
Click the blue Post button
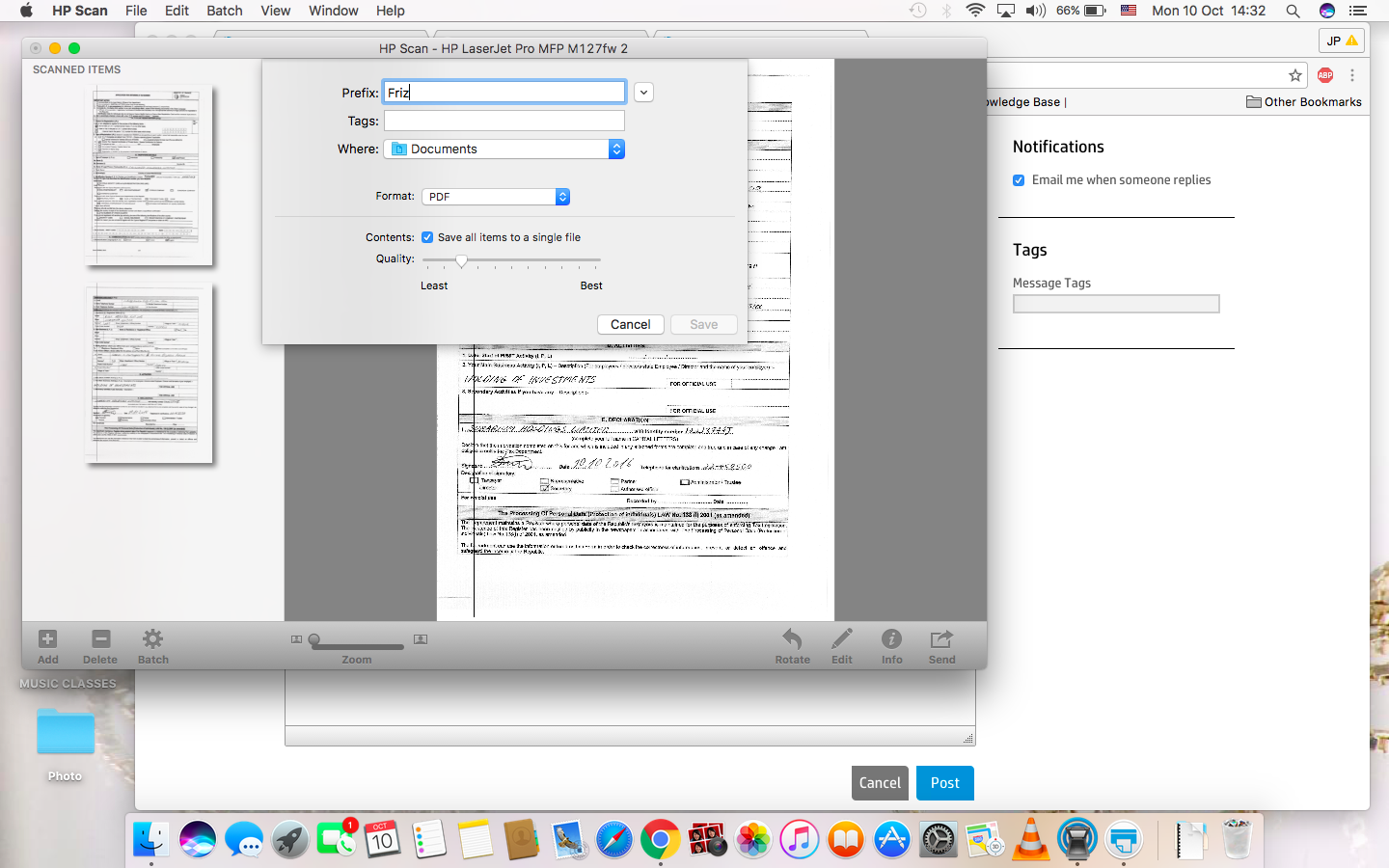tap(944, 783)
